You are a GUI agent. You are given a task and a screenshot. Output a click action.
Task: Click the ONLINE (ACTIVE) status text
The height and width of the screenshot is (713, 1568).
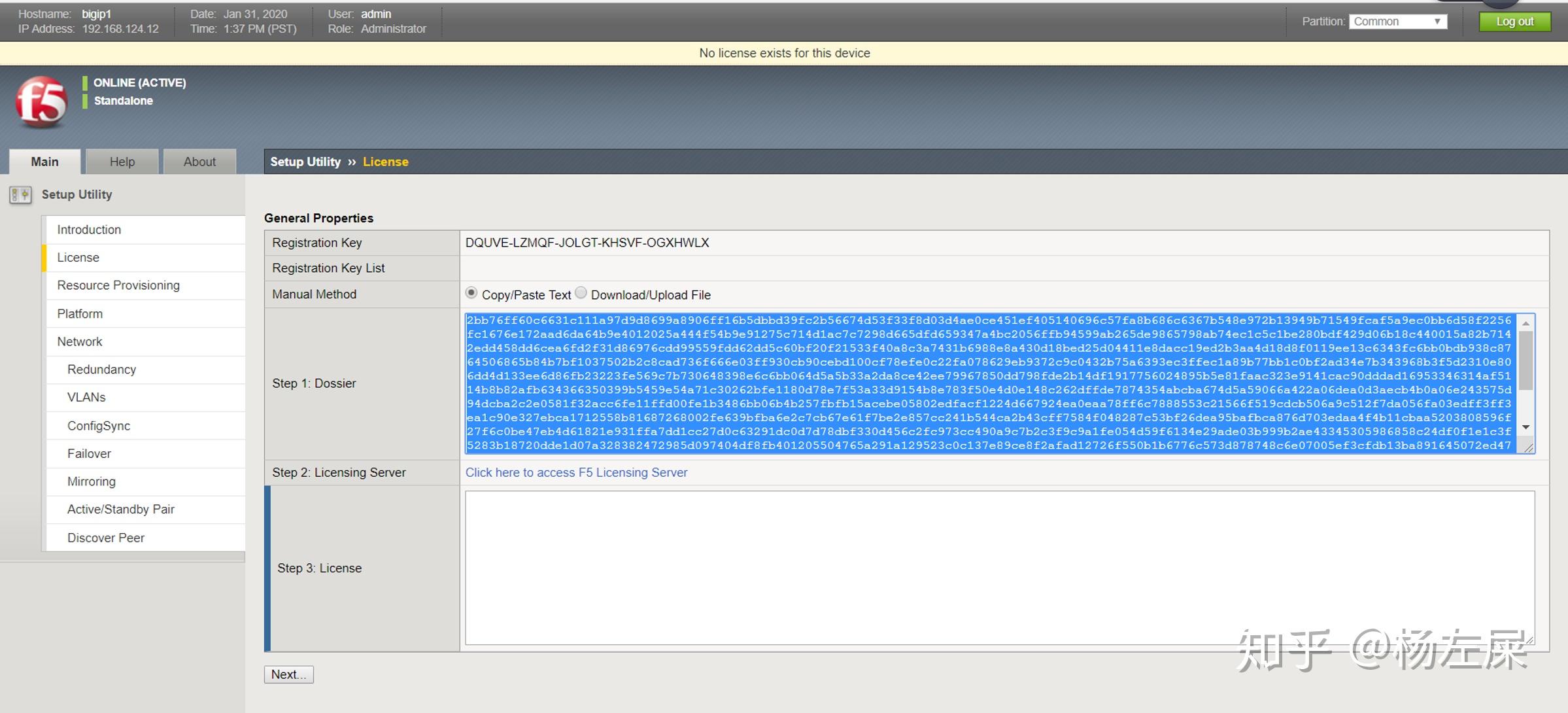139,83
